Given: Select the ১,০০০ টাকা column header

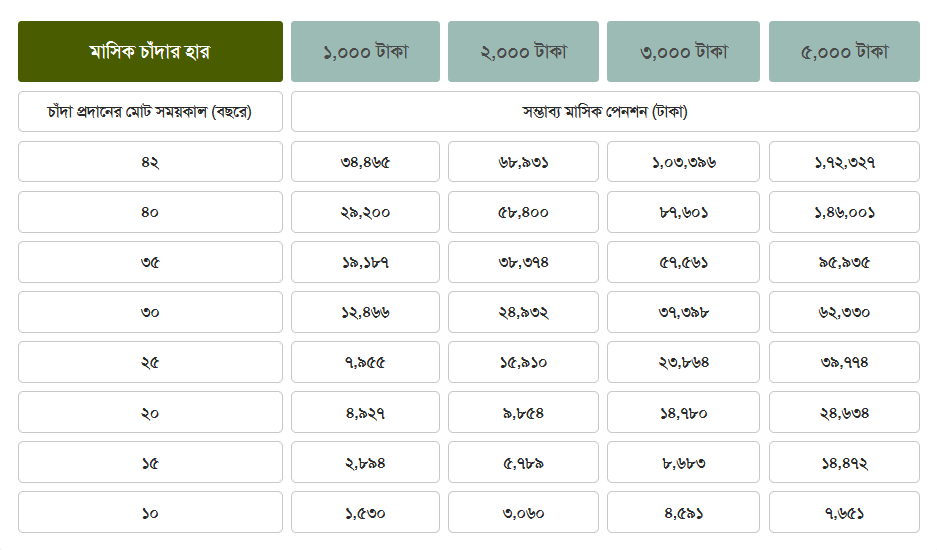Looking at the screenshot, I should [x=365, y=51].
